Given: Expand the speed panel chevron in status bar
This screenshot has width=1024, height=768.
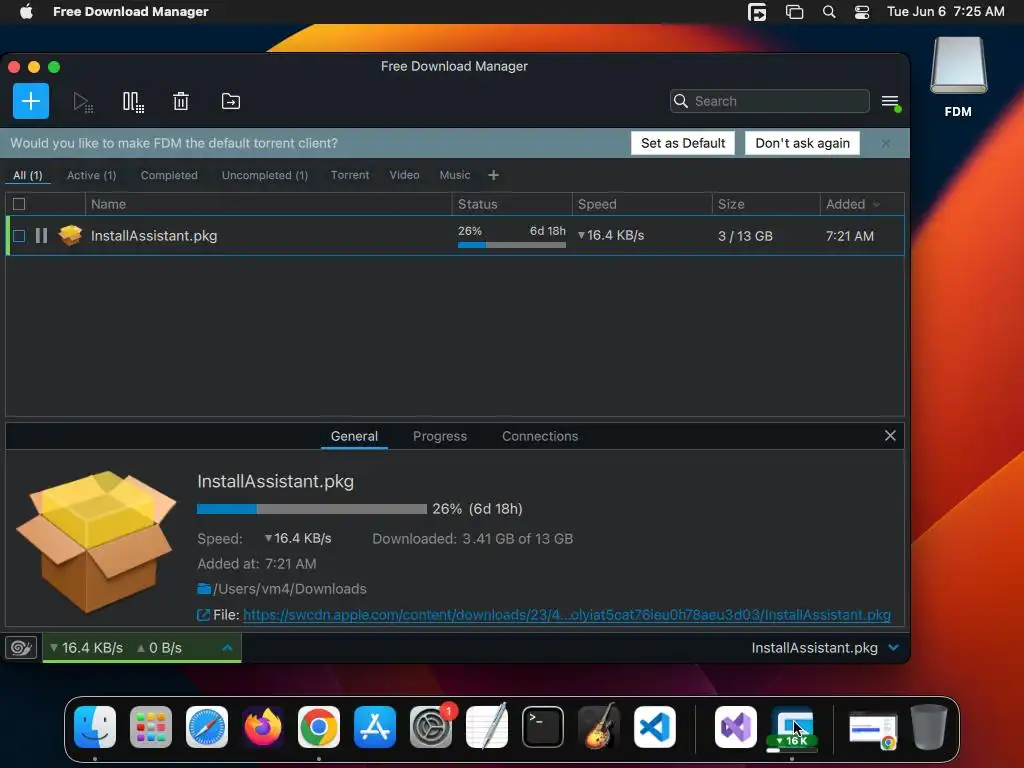Looking at the screenshot, I should (227, 648).
